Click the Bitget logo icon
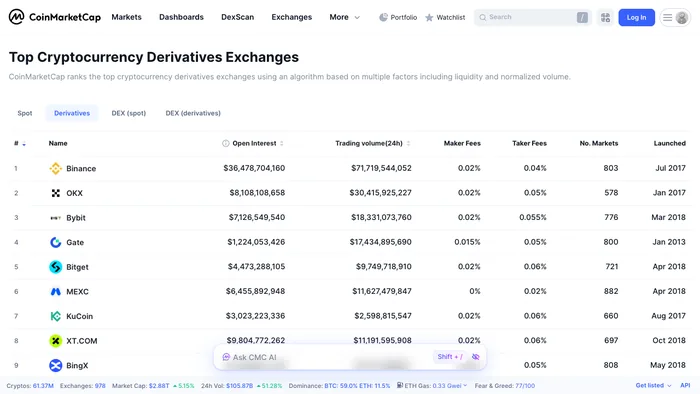The image size is (700, 394). [x=55, y=267]
